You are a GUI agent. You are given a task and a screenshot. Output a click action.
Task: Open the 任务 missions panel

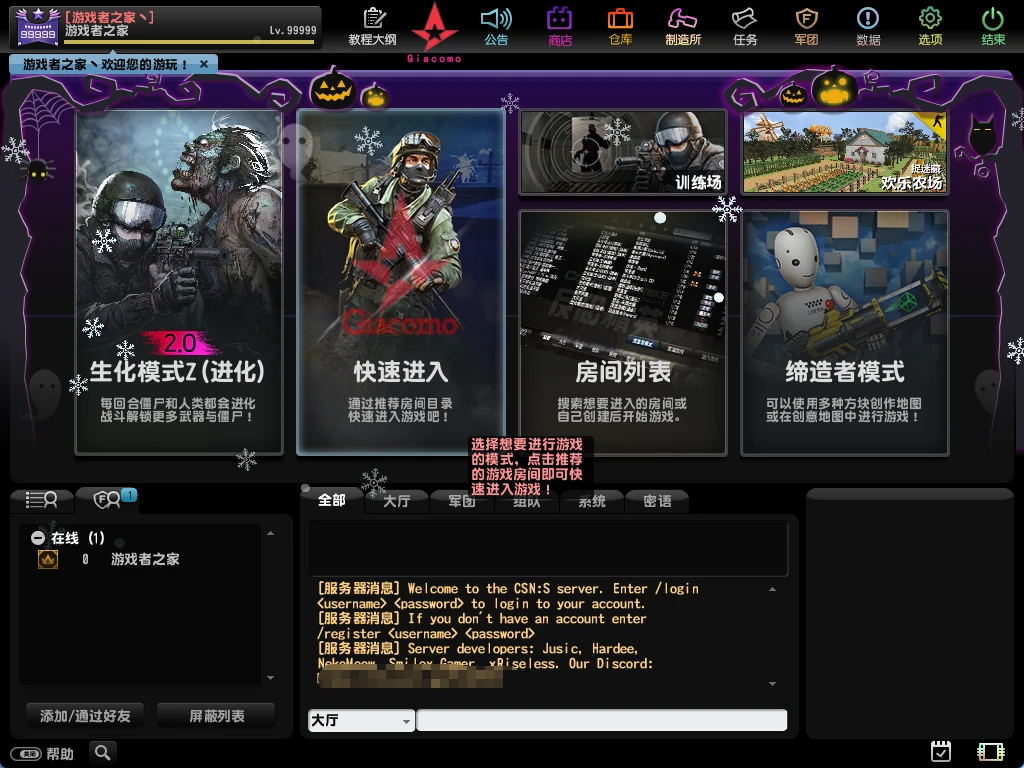coord(745,27)
